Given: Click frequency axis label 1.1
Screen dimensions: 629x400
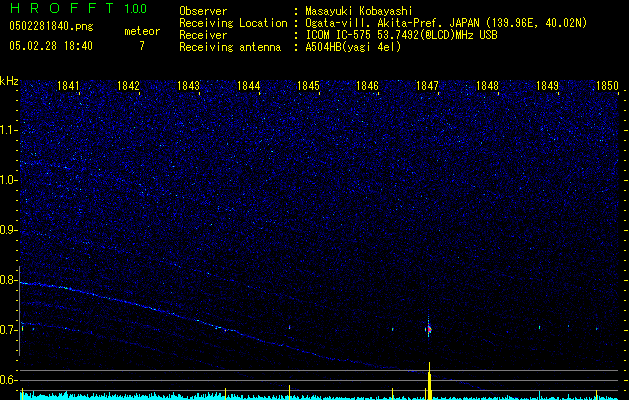Looking at the screenshot, I should (x=8, y=130).
